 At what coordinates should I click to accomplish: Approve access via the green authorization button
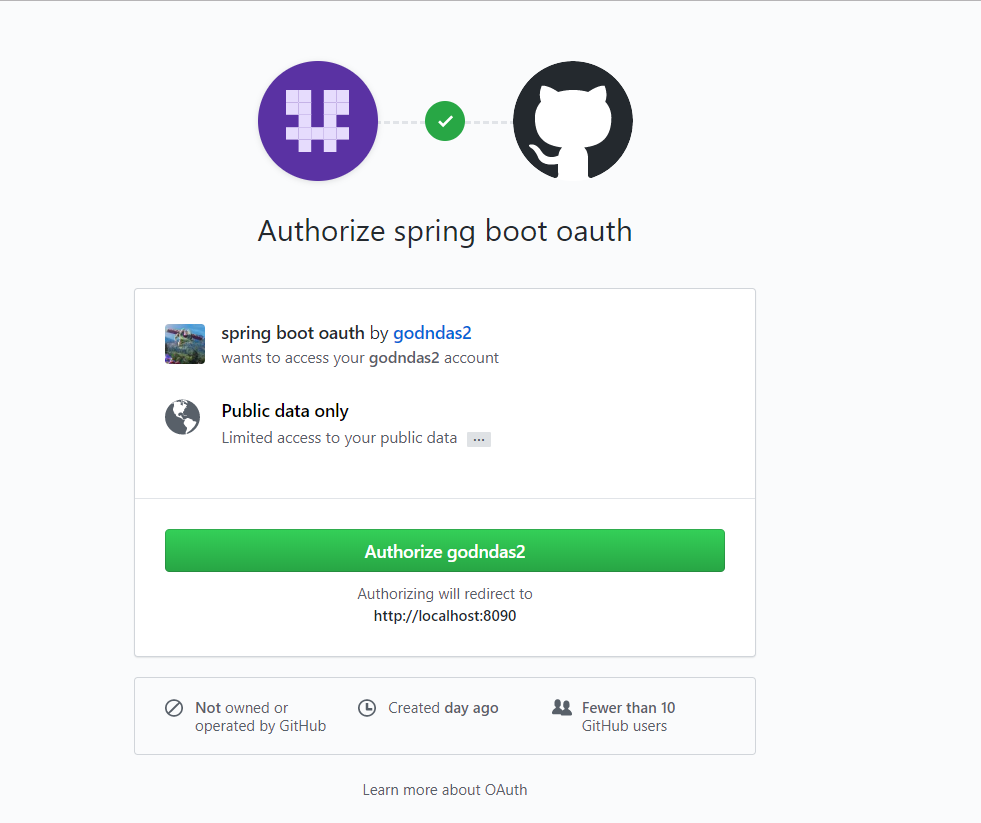[444, 550]
